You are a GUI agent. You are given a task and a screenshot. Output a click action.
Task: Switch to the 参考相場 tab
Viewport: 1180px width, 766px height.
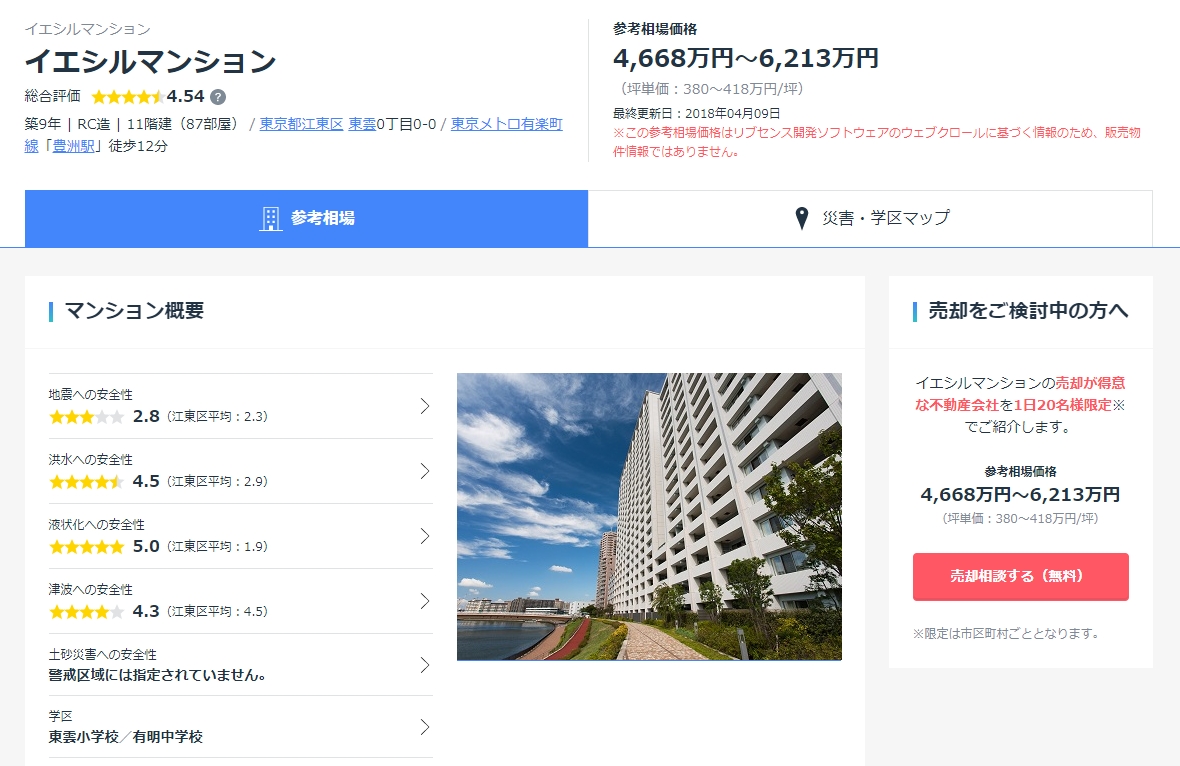point(306,218)
